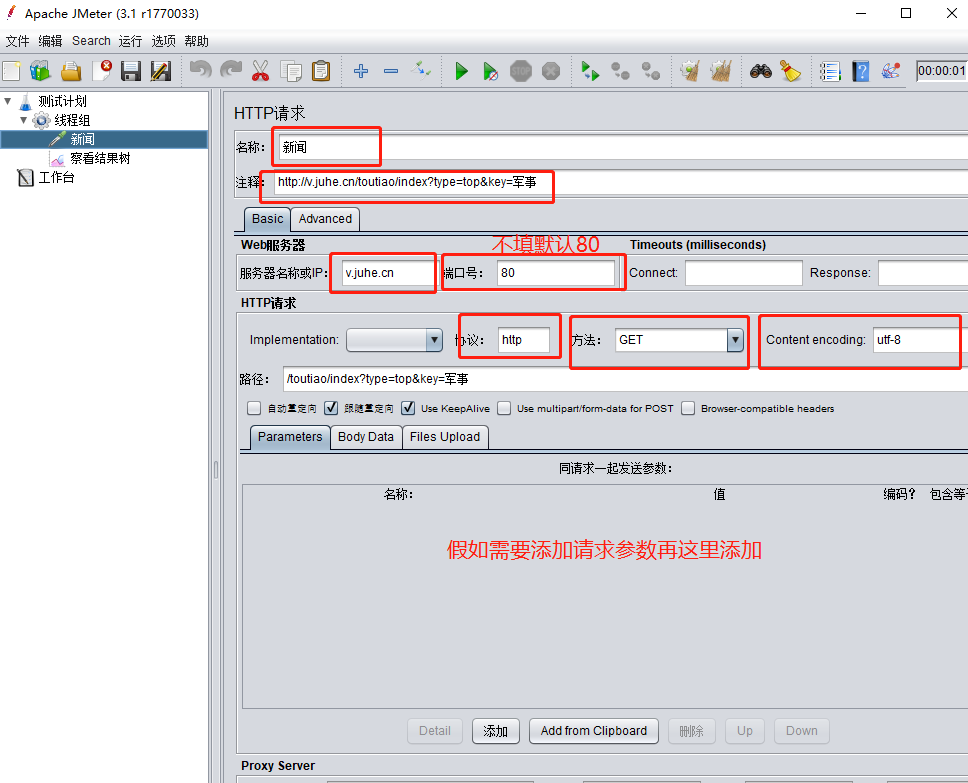
Task: Click the 添加 button
Action: click(496, 731)
